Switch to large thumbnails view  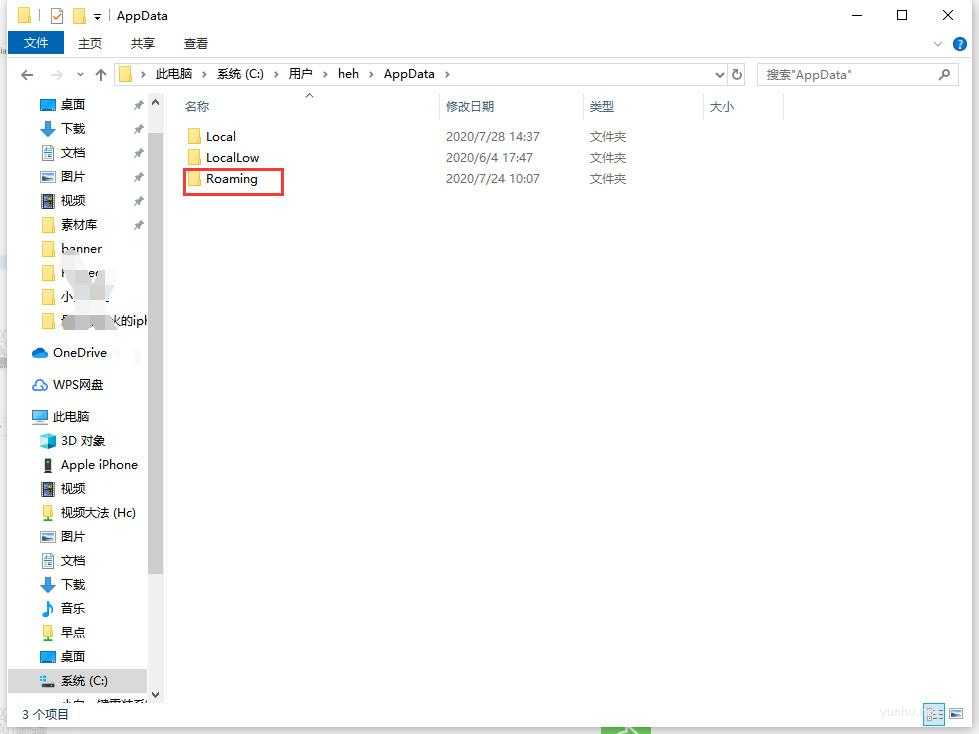(957, 714)
